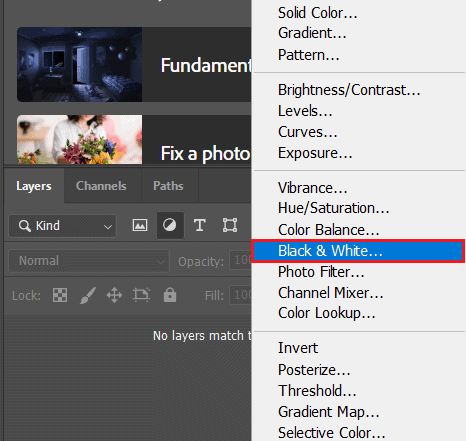
Task: Open the Fundamentals tutorial title
Action: click(x=206, y=65)
